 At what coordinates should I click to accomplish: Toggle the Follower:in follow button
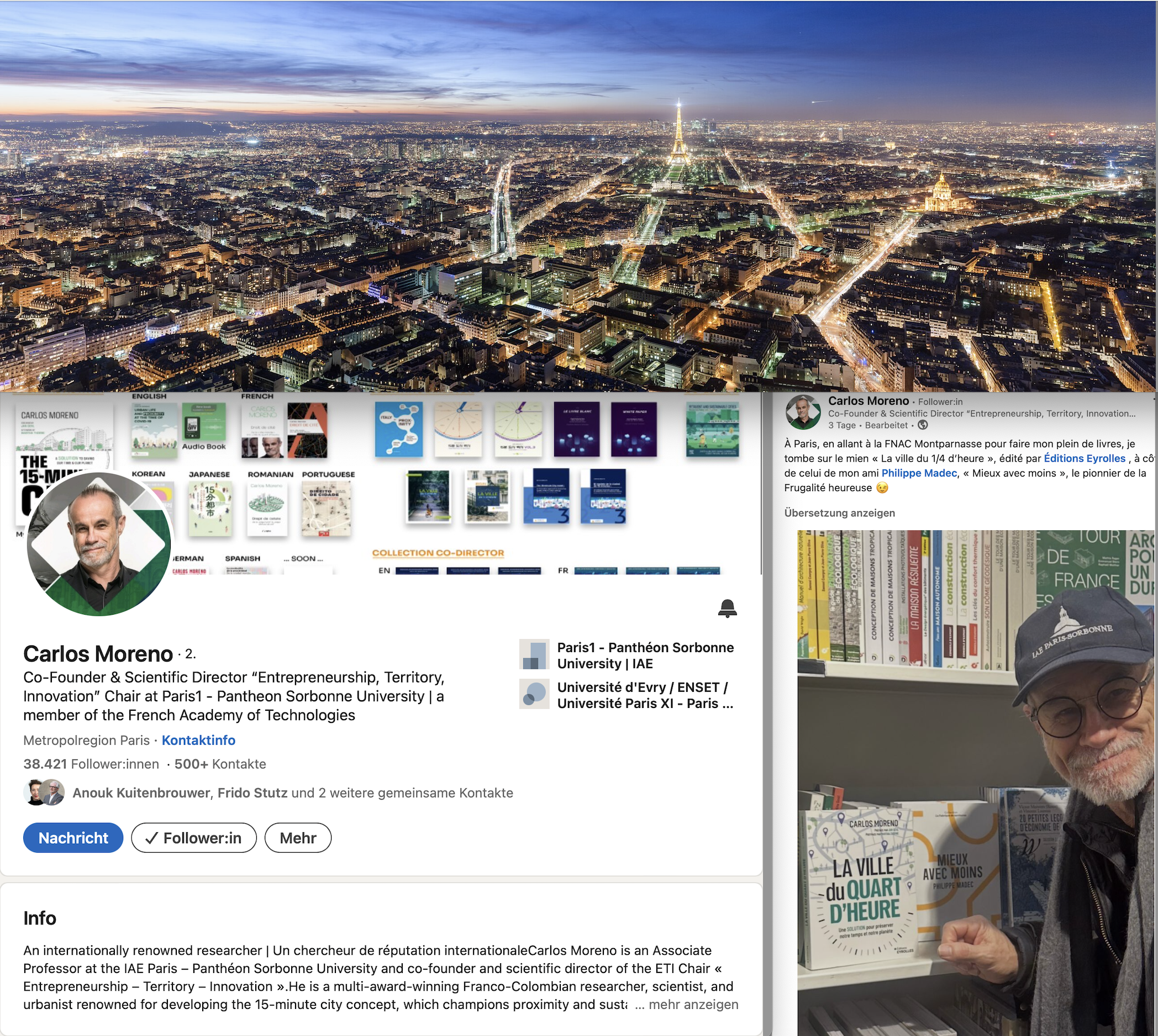194,837
